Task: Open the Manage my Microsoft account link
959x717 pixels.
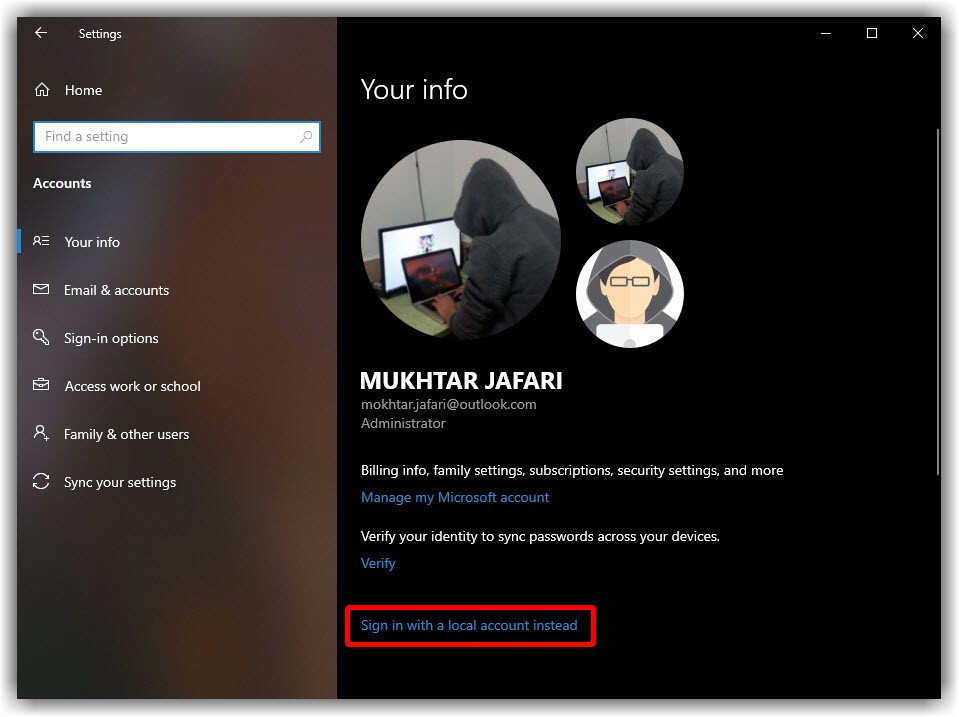Action: coord(454,497)
